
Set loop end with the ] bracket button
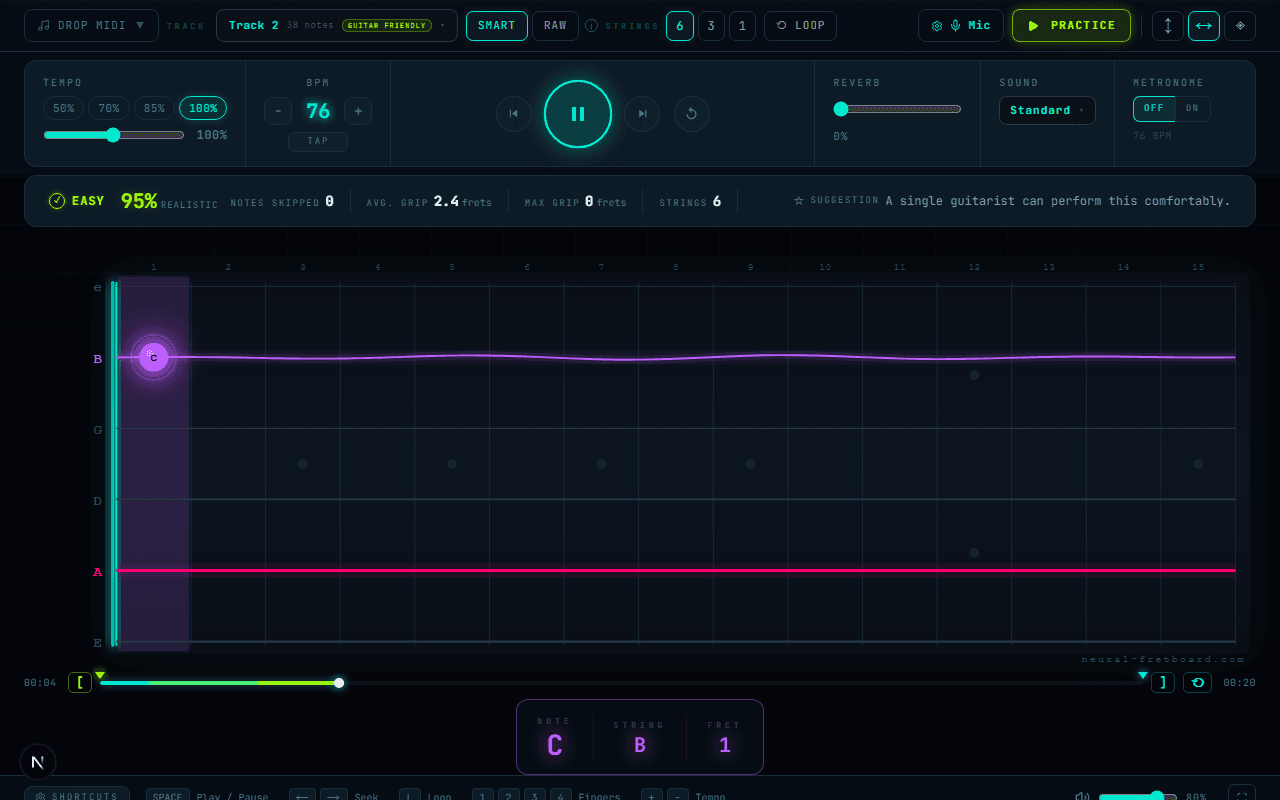[x=1163, y=683]
